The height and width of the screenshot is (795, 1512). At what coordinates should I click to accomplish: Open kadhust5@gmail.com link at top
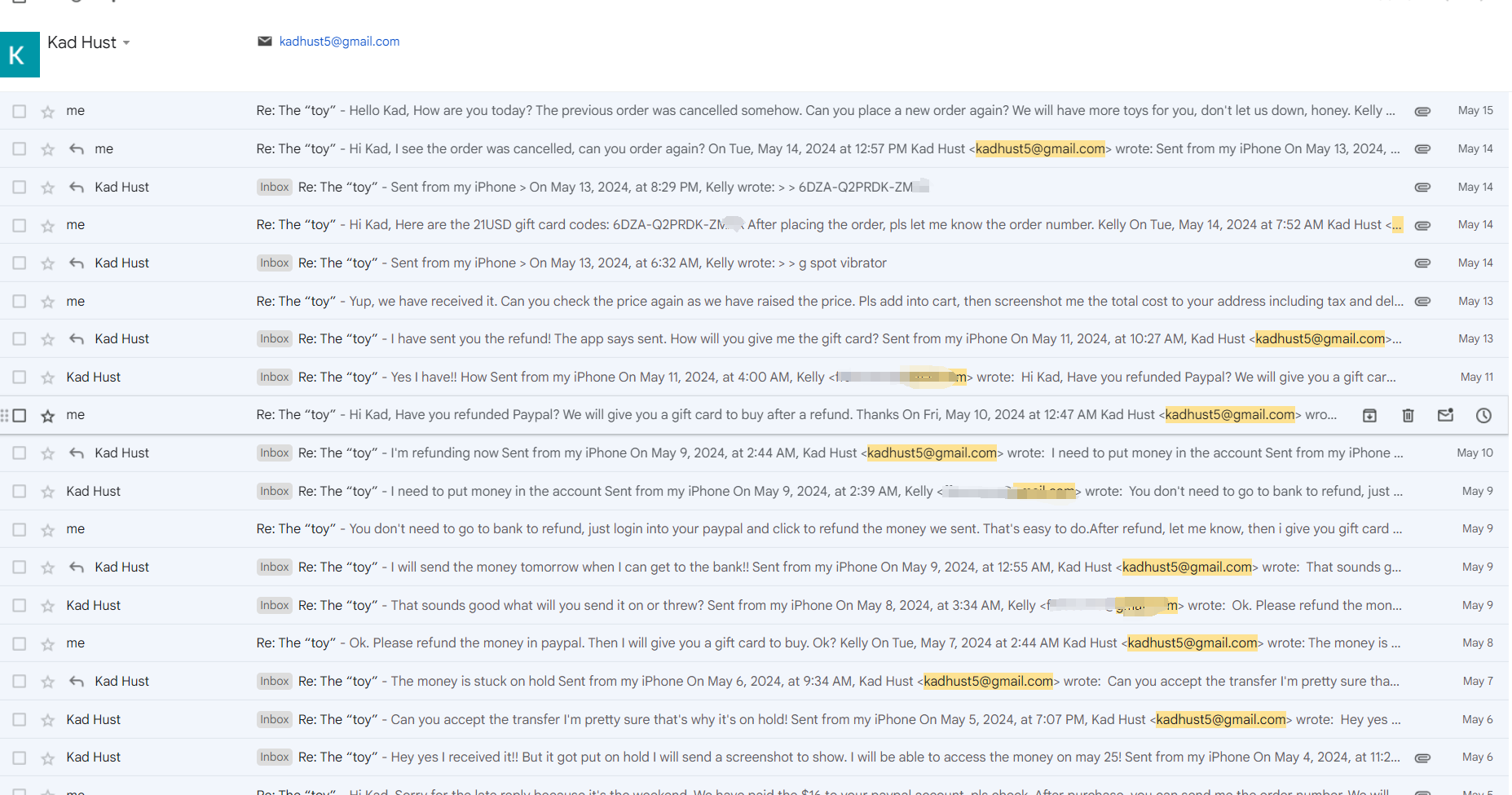point(339,42)
